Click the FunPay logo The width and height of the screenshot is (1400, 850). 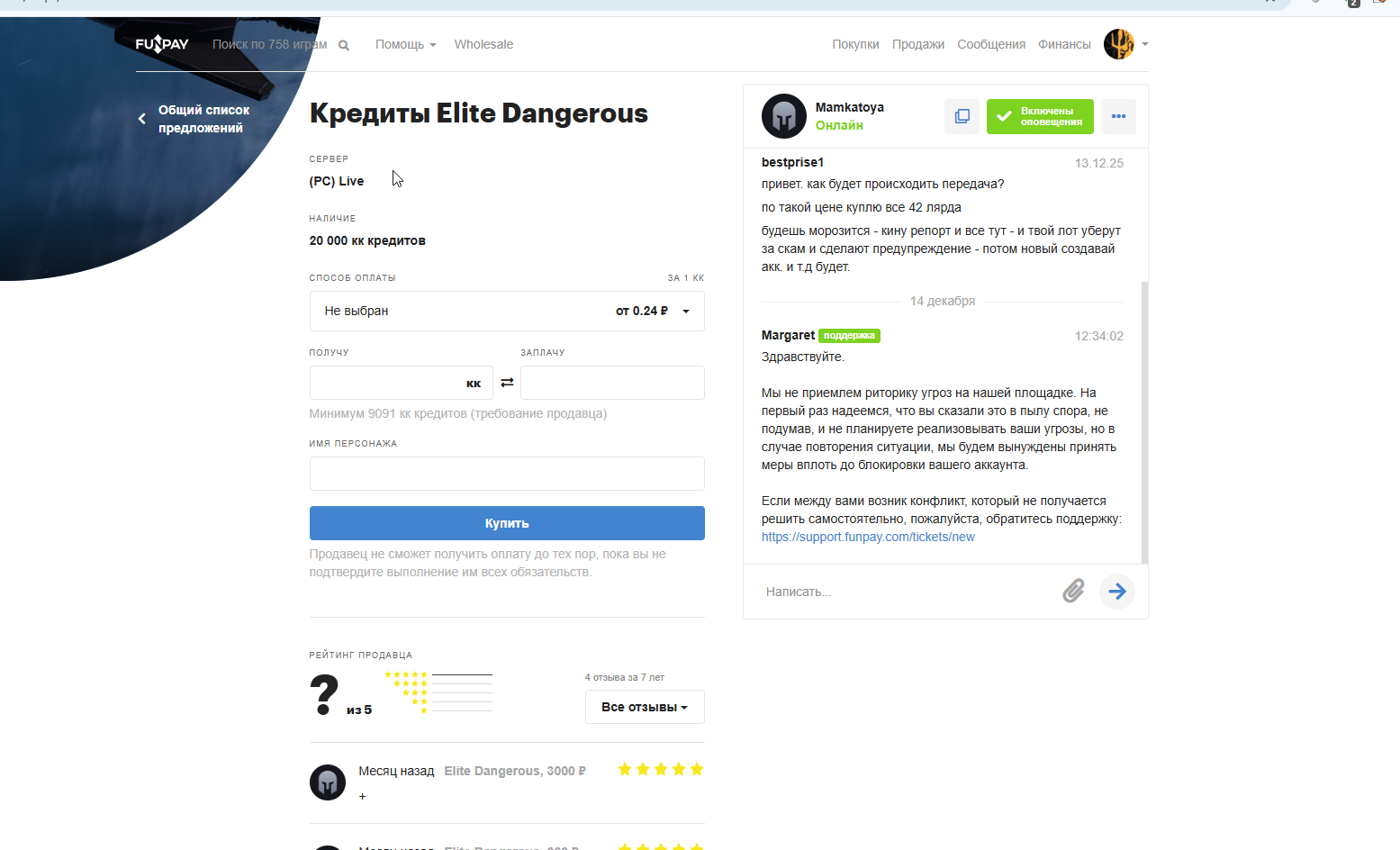coord(162,44)
